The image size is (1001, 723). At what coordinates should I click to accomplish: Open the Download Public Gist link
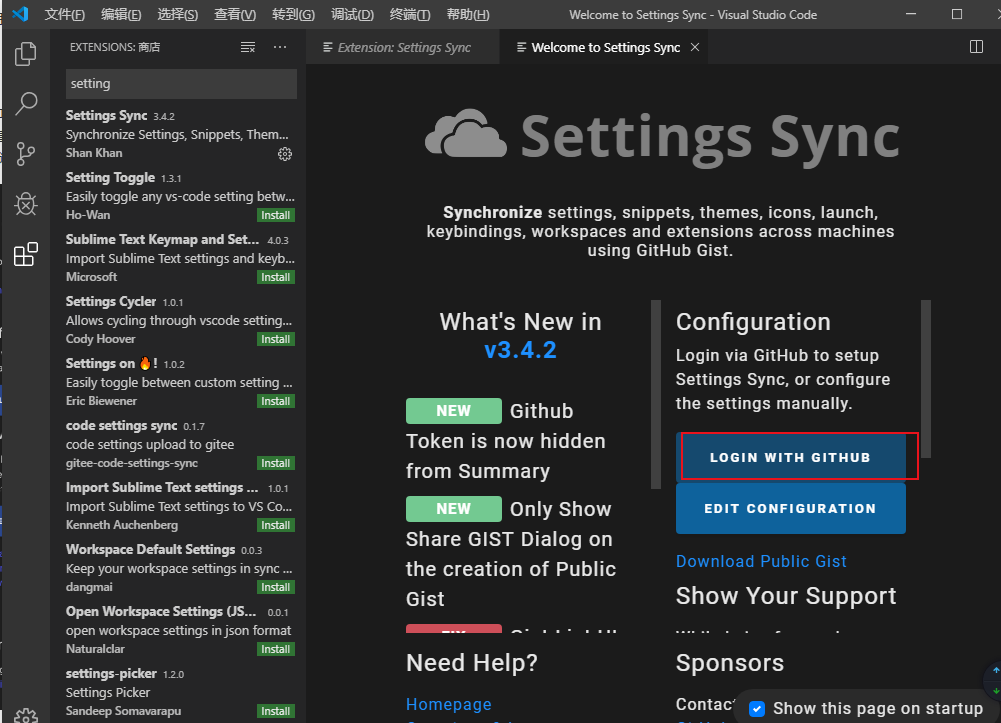tap(761, 561)
